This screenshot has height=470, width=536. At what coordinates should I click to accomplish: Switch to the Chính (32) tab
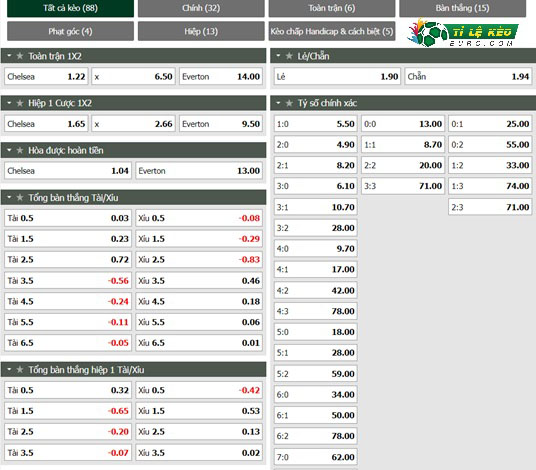coord(201,8)
